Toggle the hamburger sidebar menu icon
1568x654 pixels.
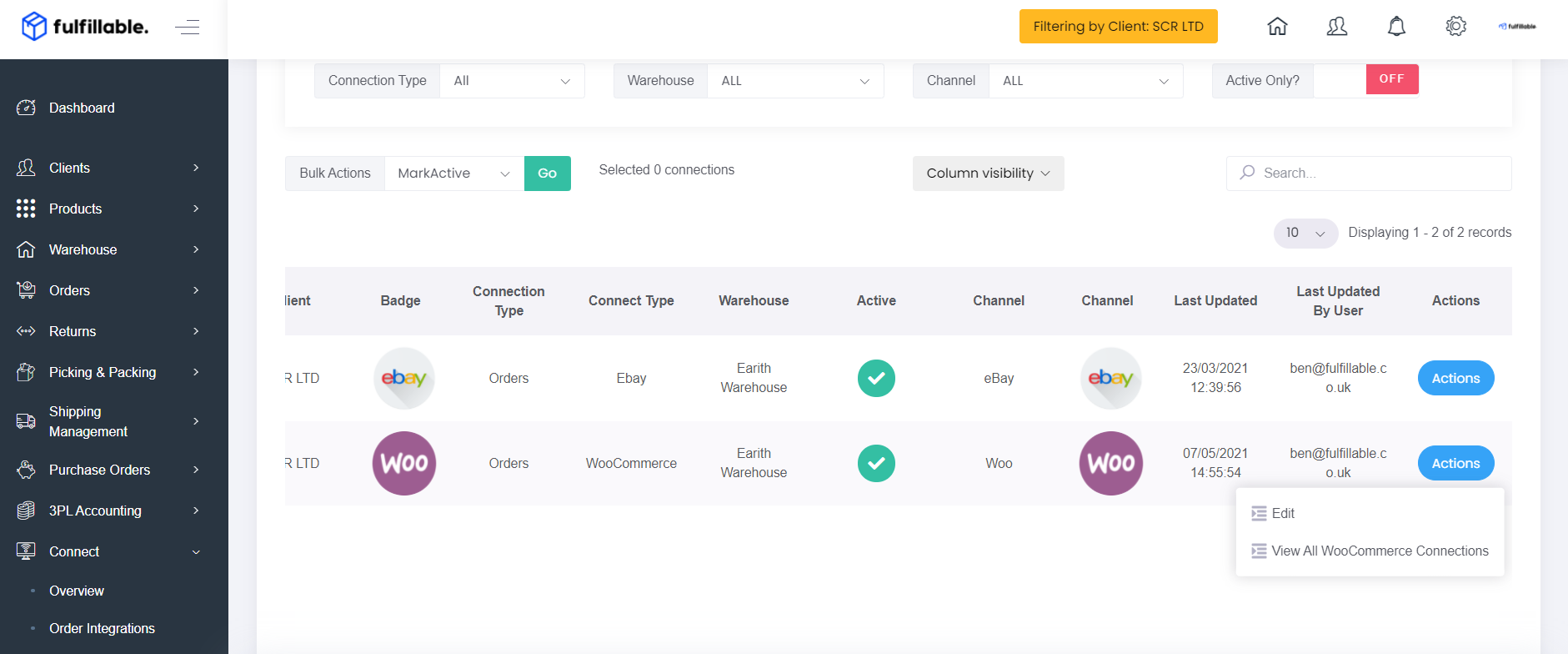[188, 27]
